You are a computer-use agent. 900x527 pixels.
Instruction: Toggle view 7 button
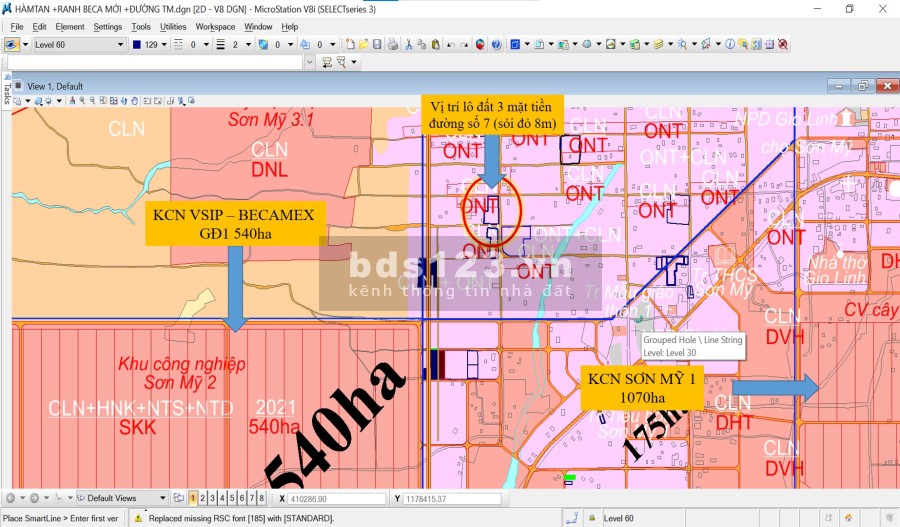pyautogui.click(x=251, y=498)
